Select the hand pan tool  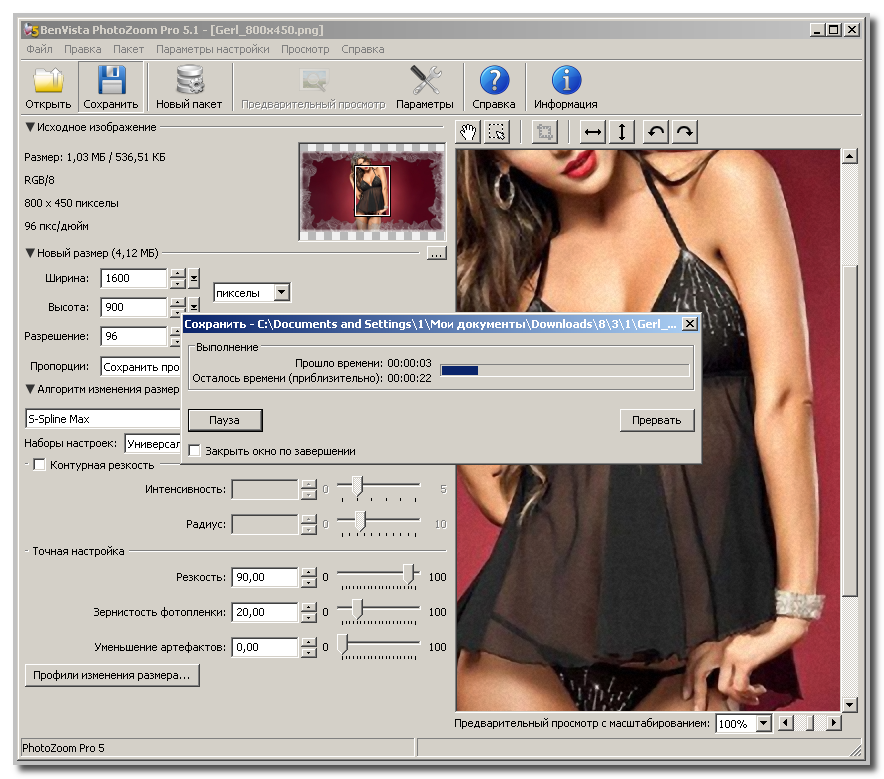coord(468,132)
